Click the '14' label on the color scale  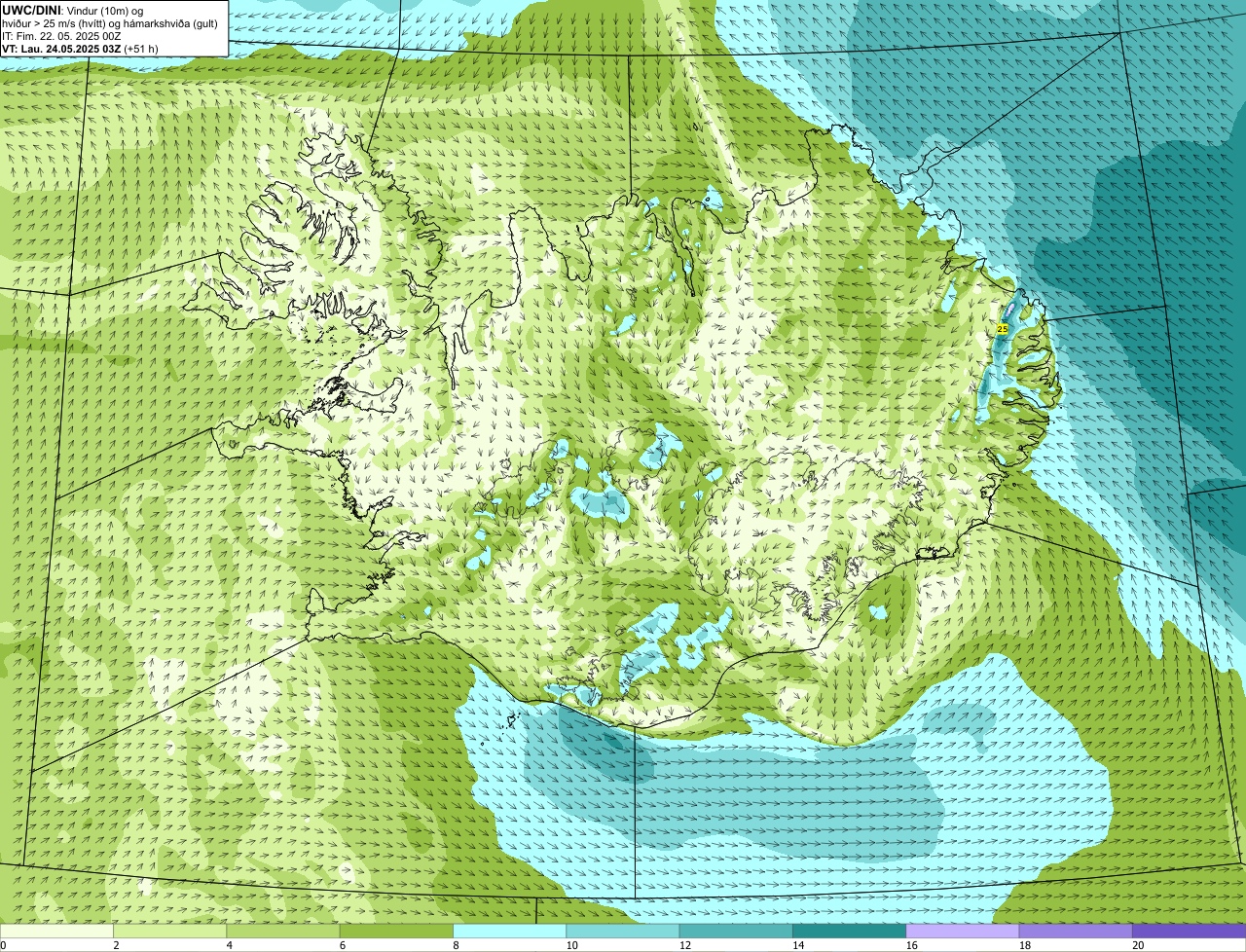coord(798,945)
